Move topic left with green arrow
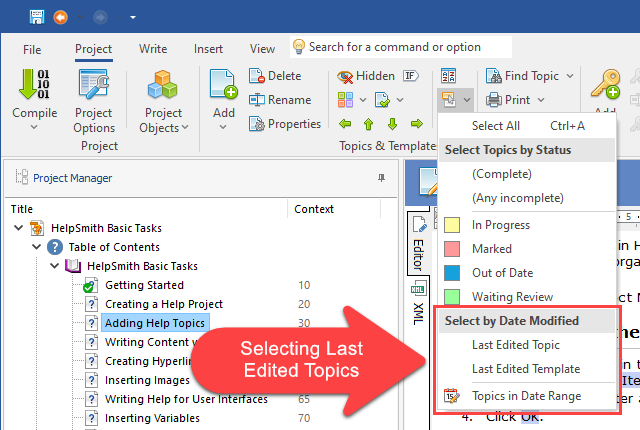This screenshot has width=640, height=430. click(x=345, y=124)
